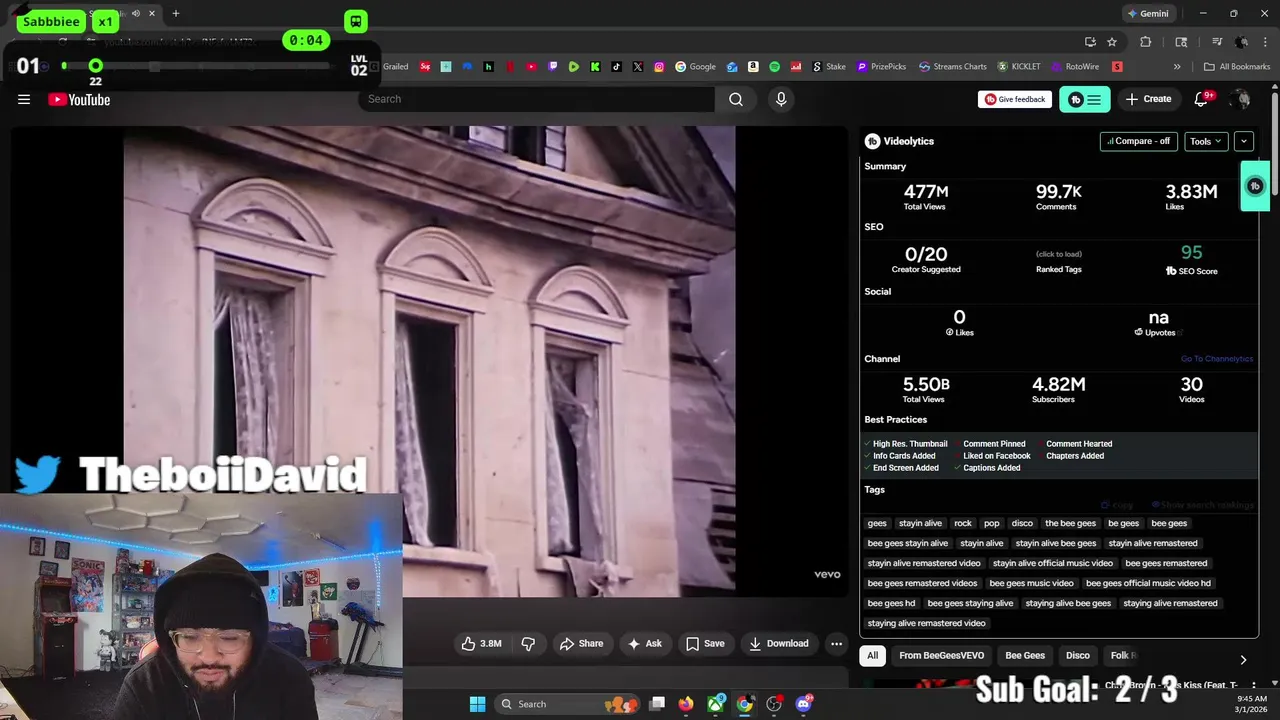Select the Disco filter chip

pyautogui.click(x=1078, y=656)
